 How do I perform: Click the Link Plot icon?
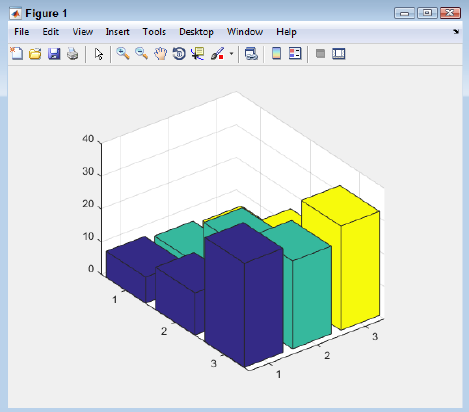point(251,53)
